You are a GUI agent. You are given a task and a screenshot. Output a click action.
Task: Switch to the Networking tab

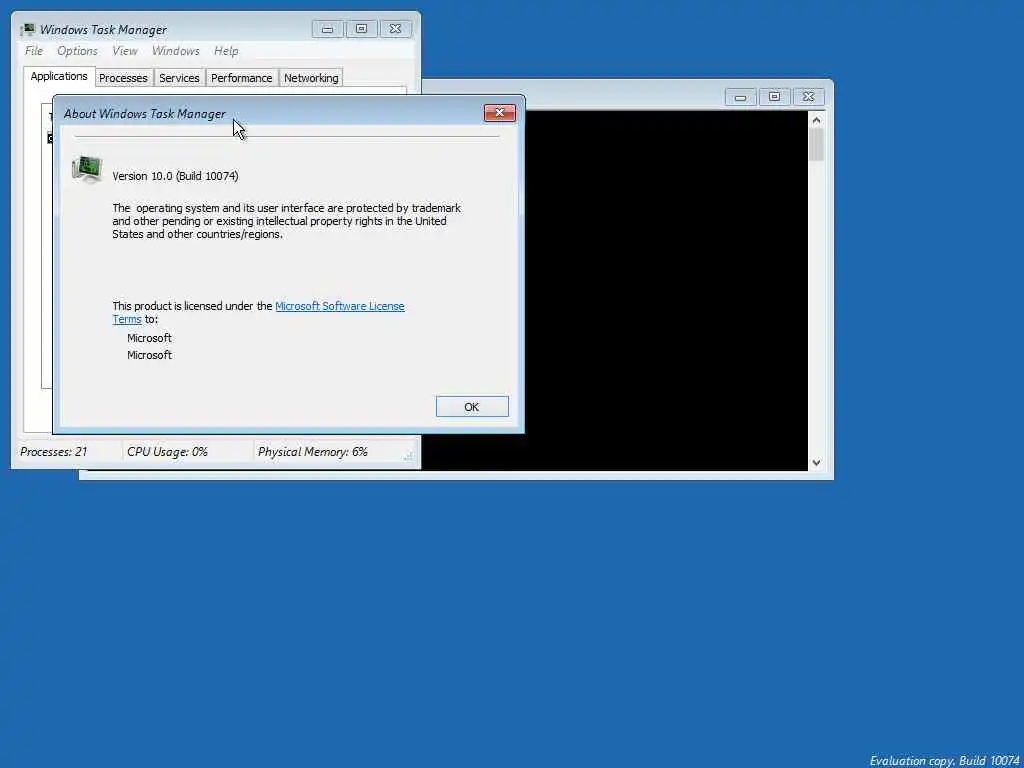[x=311, y=78]
